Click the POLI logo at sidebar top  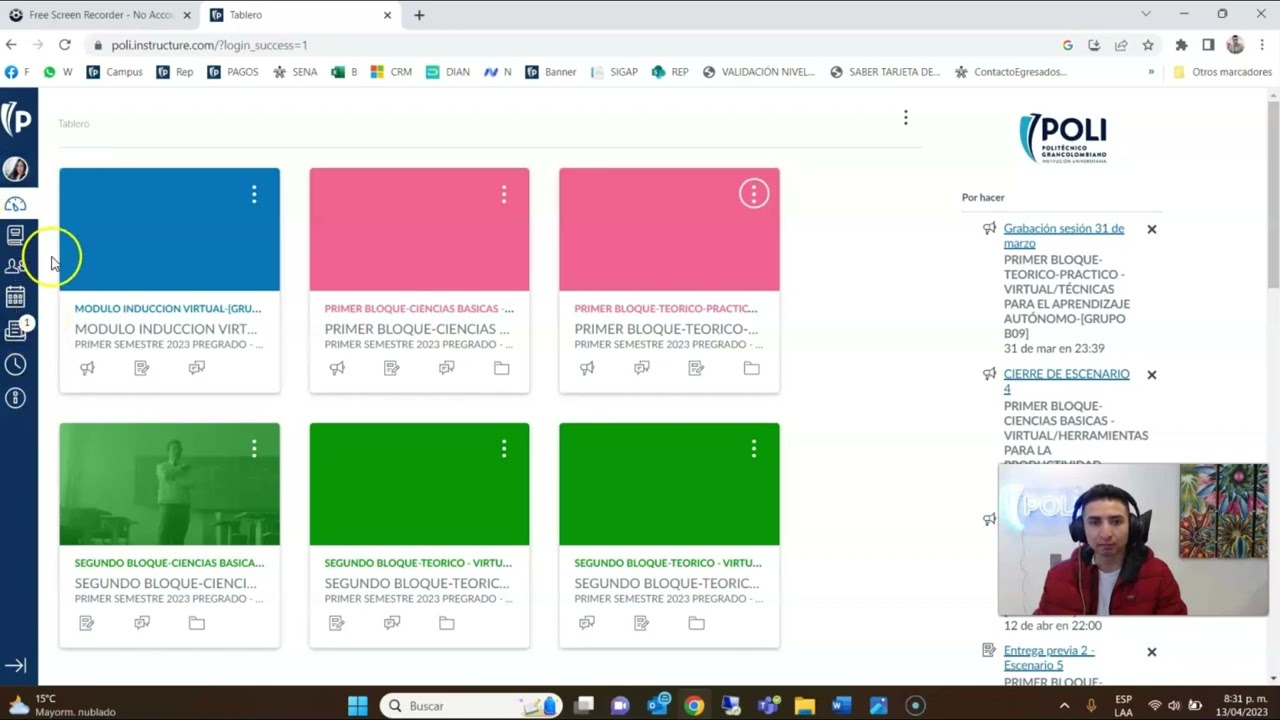coord(16,118)
